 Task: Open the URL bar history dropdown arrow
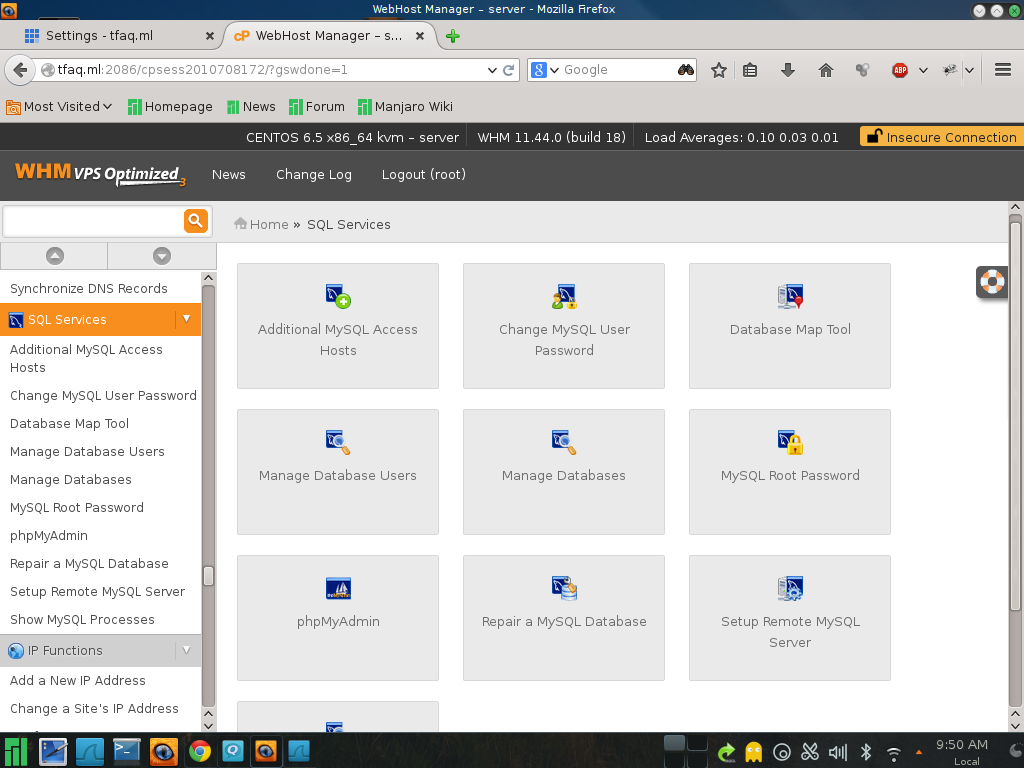click(491, 70)
